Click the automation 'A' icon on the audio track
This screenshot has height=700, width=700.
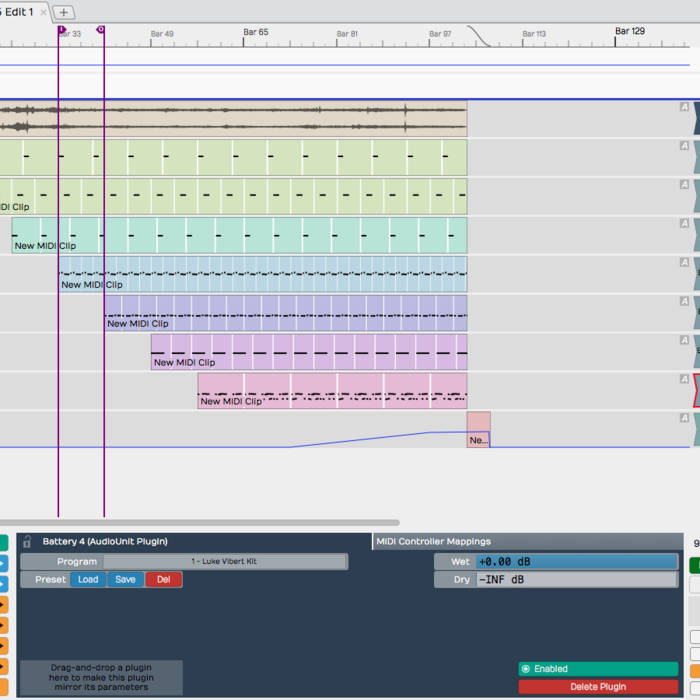[684, 106]
